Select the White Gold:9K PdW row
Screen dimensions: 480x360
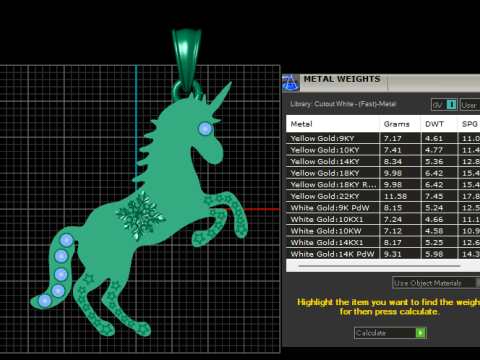coord(383,208)
